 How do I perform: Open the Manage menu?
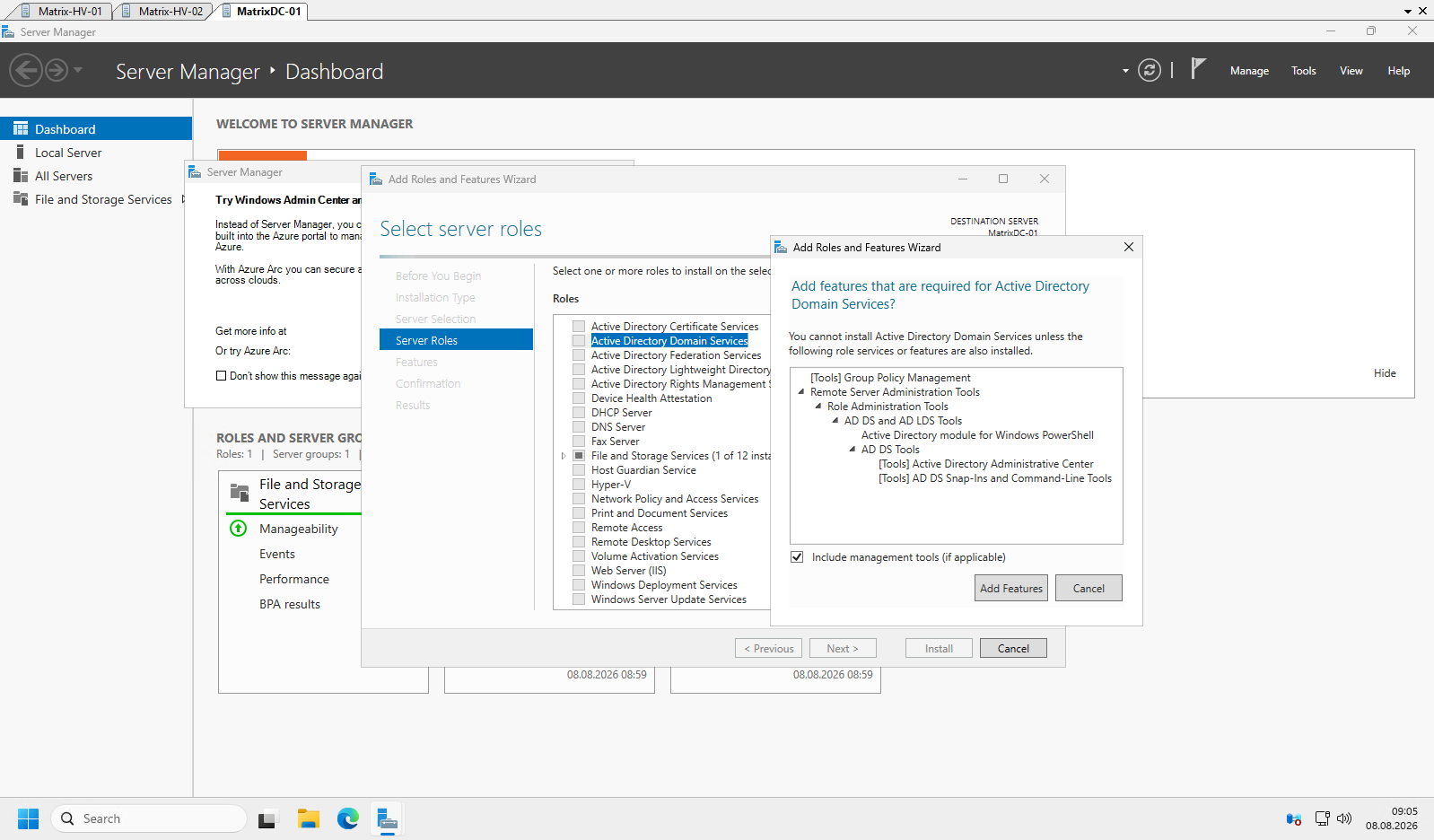(1249, 71)
